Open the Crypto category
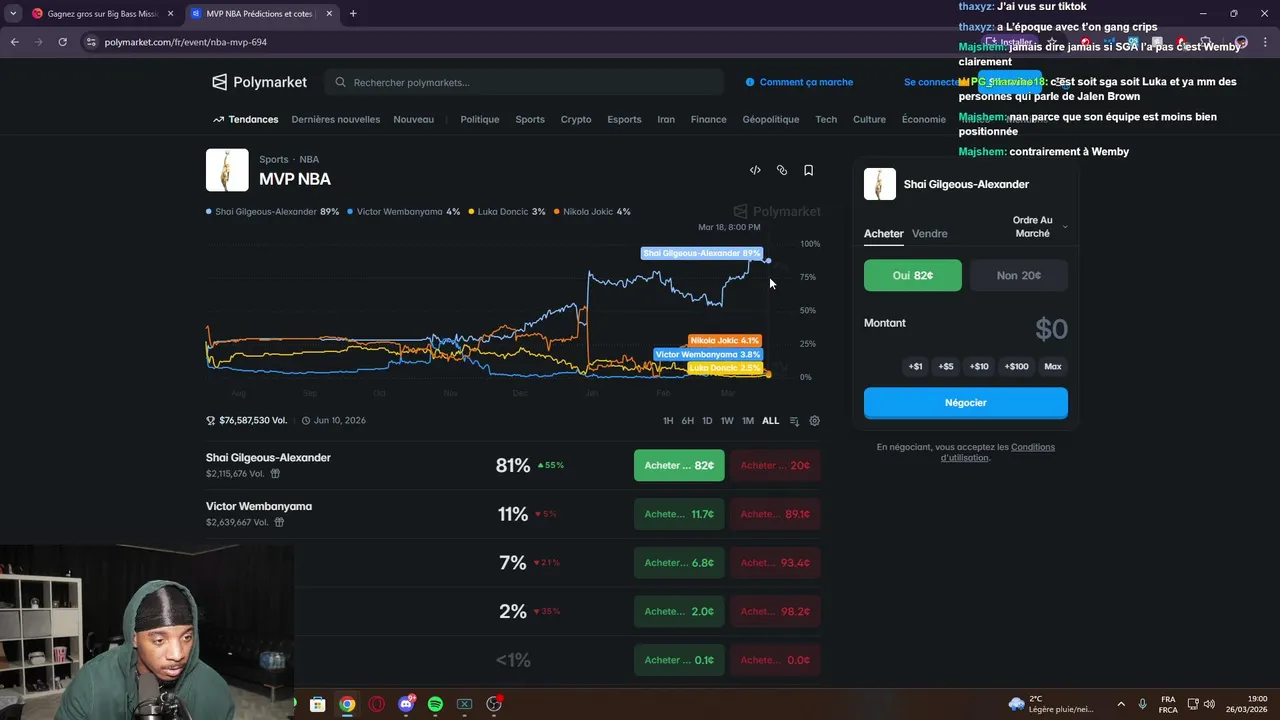 click(x=576, y=119)
